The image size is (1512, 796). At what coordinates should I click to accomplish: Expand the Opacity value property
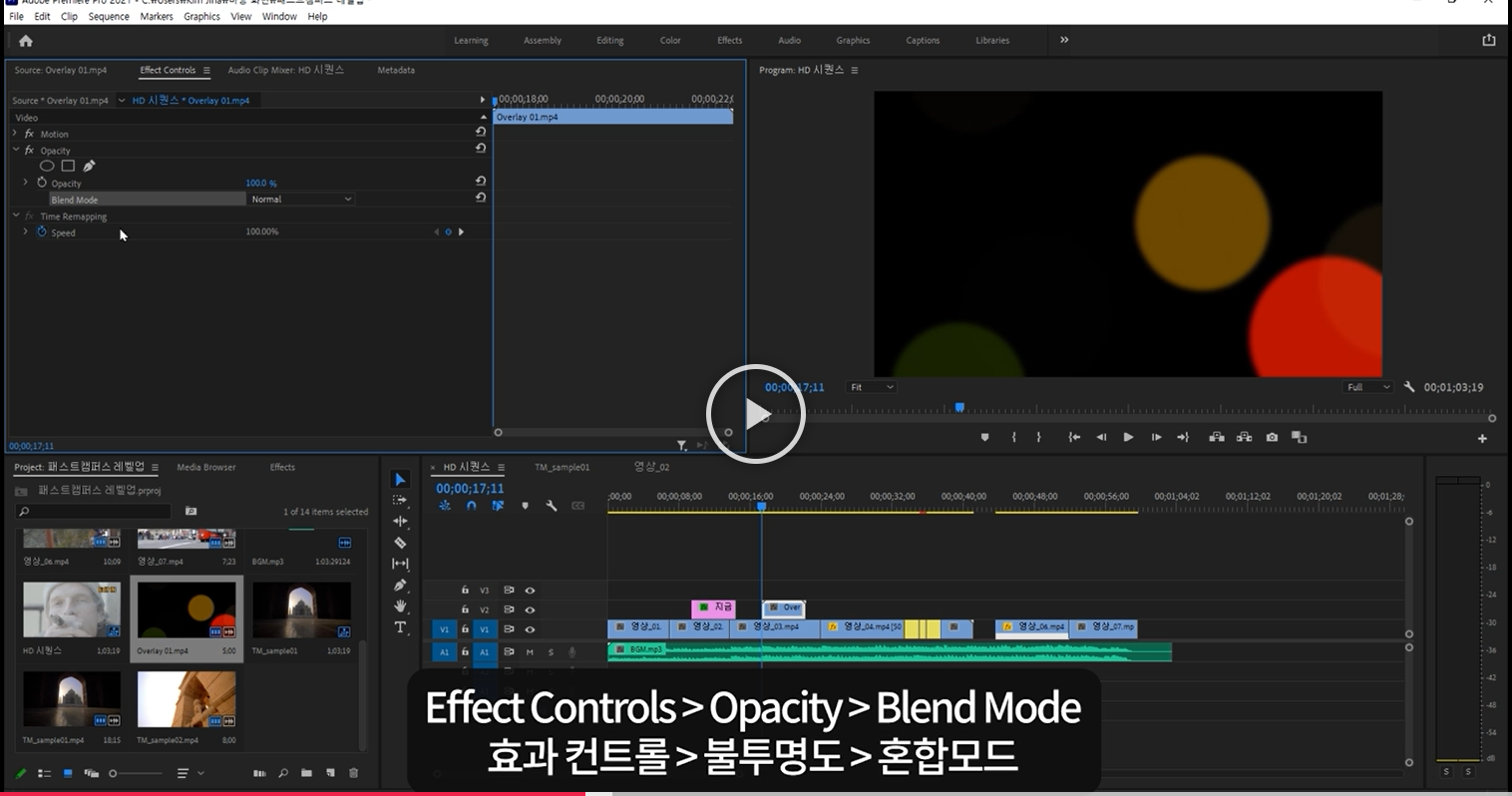coord(26,183)
